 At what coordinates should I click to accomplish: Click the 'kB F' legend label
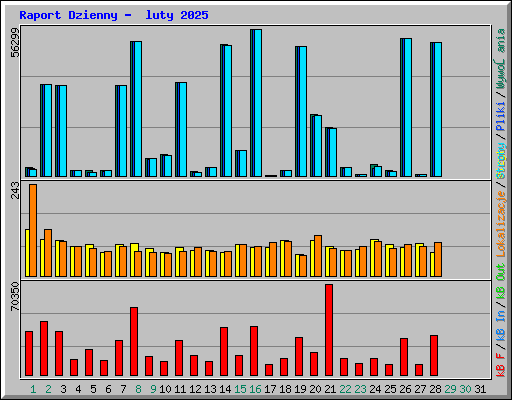501,364
